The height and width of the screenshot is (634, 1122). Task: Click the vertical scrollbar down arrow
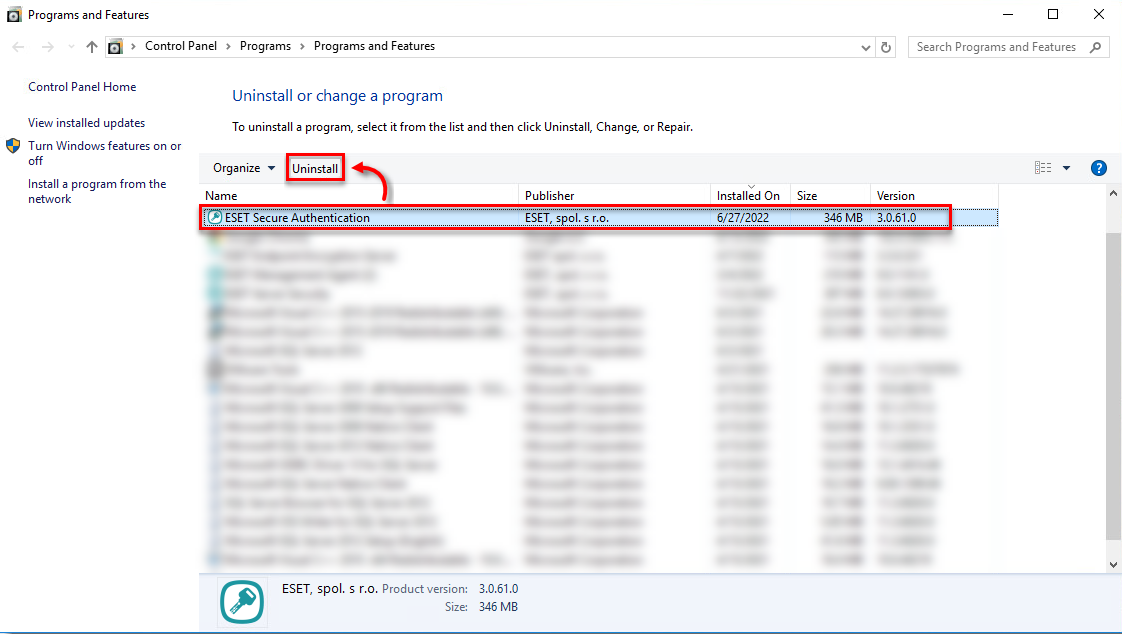click(1114, 565)
